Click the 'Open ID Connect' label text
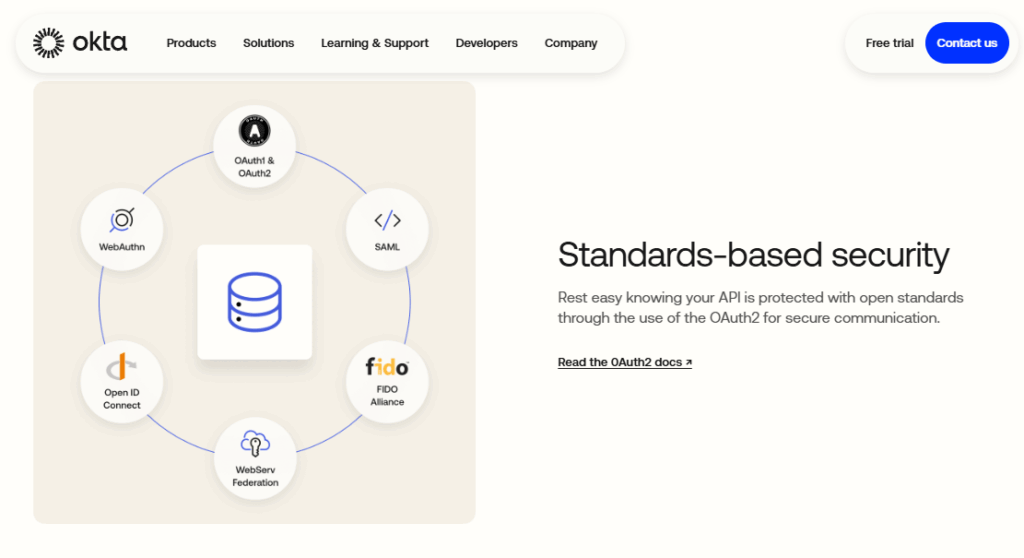 121,399
